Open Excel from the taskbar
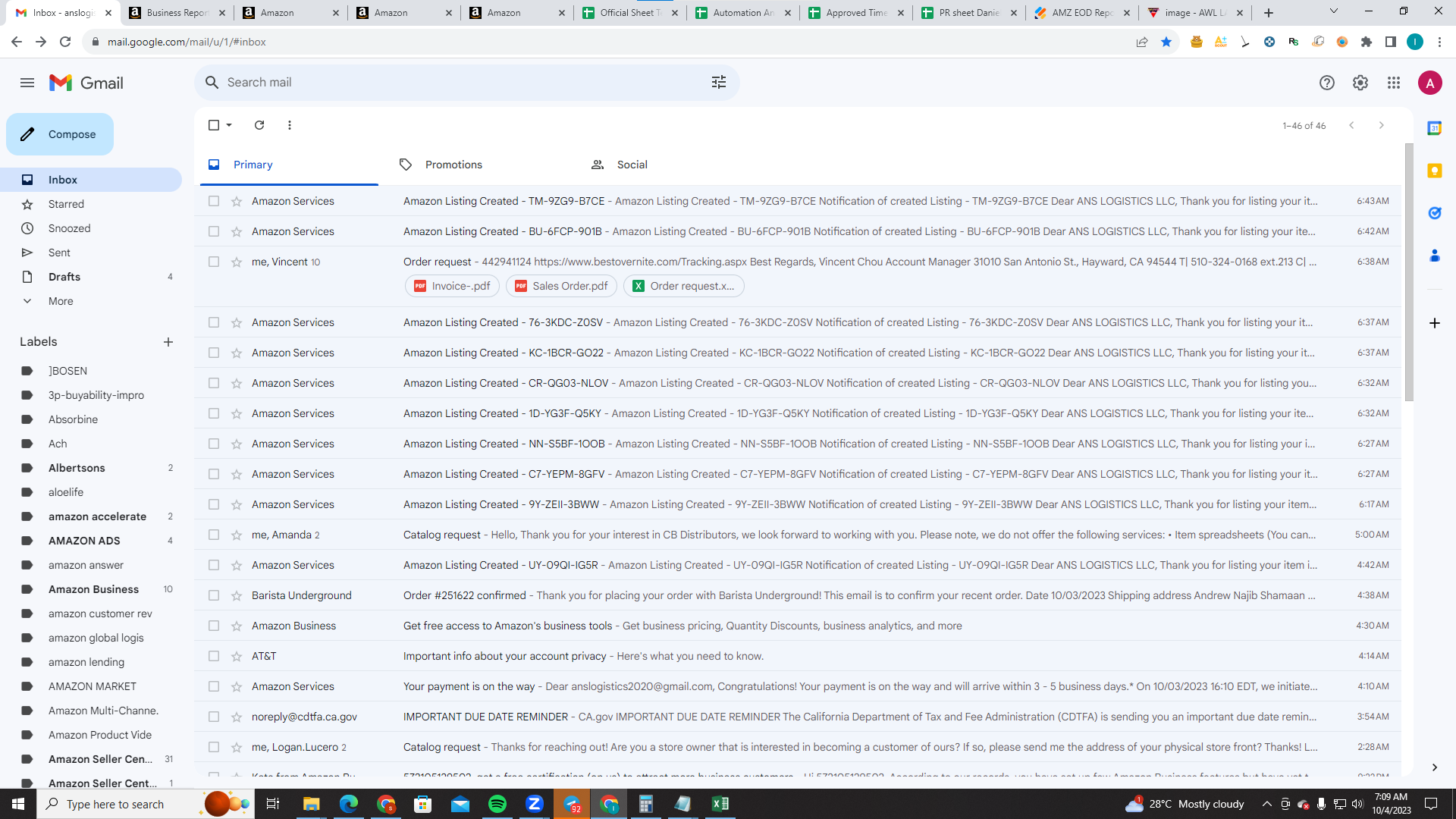 click(x=720, y=804)
